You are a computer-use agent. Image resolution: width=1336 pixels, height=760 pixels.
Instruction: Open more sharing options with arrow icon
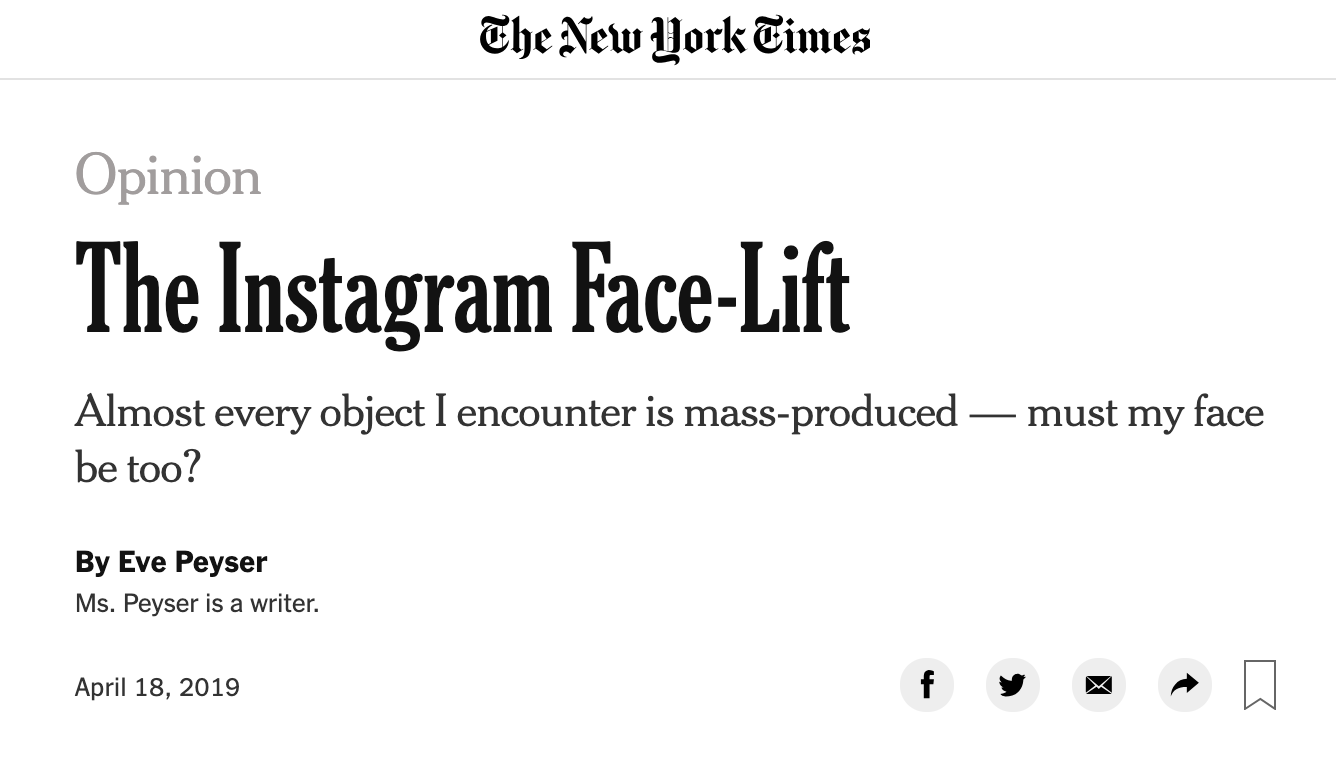click(1185, 685)
